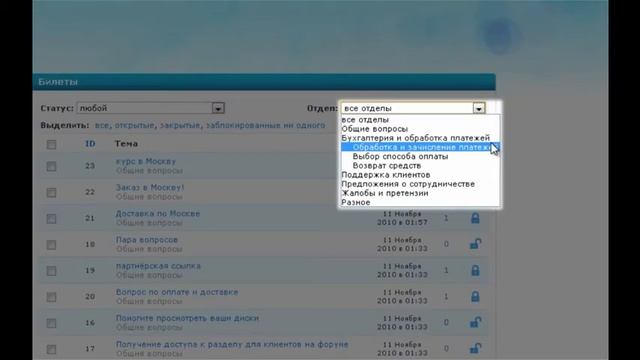Select 'Обработка и зачисление платежей' option
Image resolution: width=640 pixels, height=360 pixels.
420,147
